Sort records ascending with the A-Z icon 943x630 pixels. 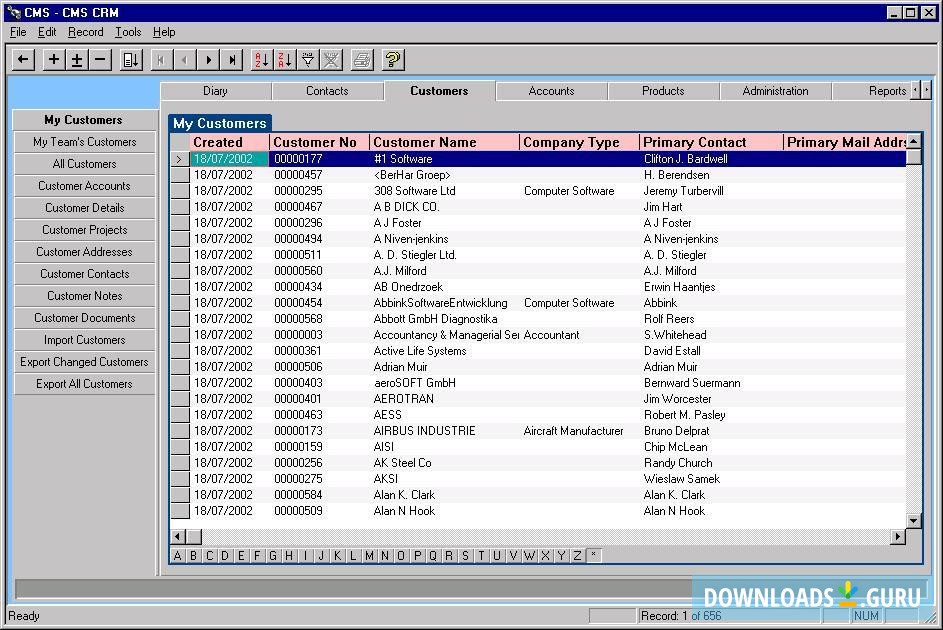click(x=261, y=60)
